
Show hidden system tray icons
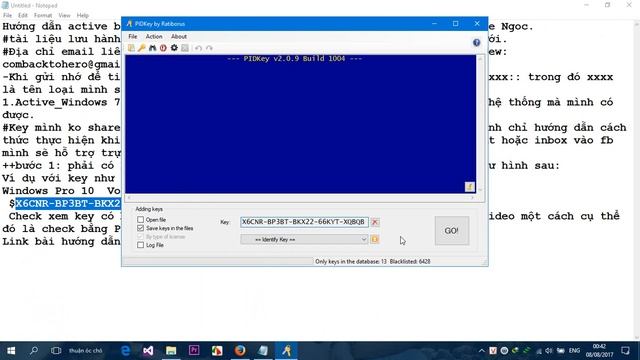pyautogui.click(x=482, y=351)
